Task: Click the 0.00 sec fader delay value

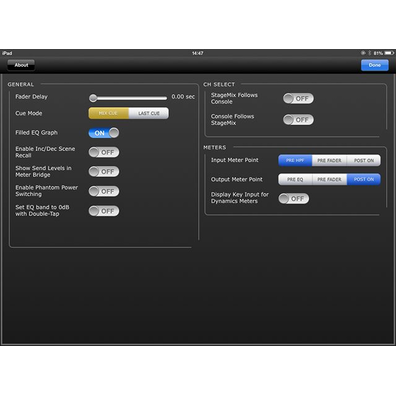Action: tap(183, 97)
